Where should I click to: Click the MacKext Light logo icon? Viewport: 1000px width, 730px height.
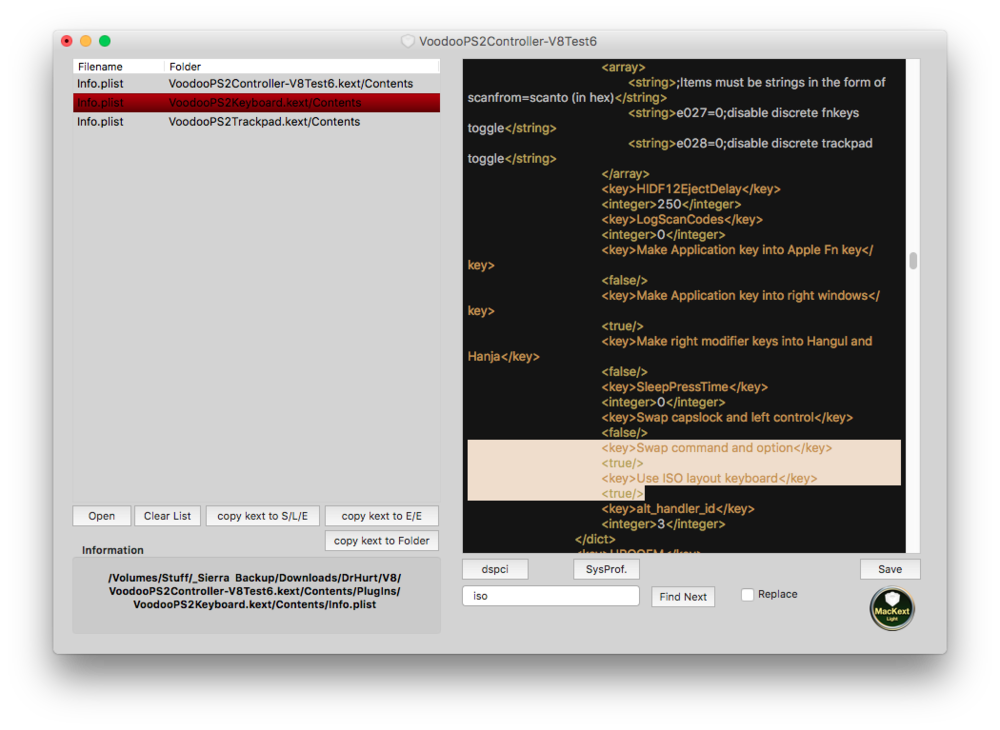tap(890, 608)
